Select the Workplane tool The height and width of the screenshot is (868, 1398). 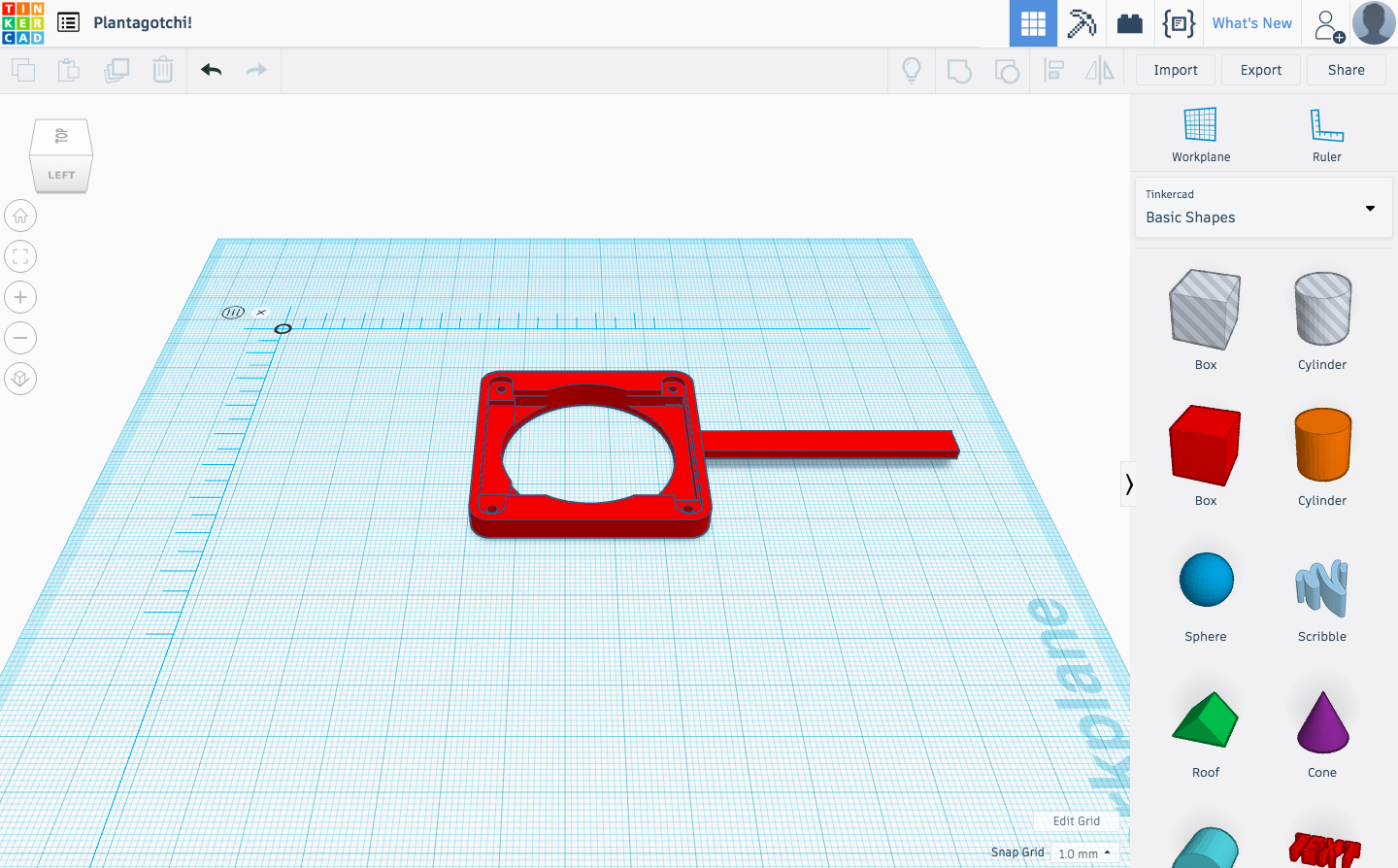(x=1201, y=135)
